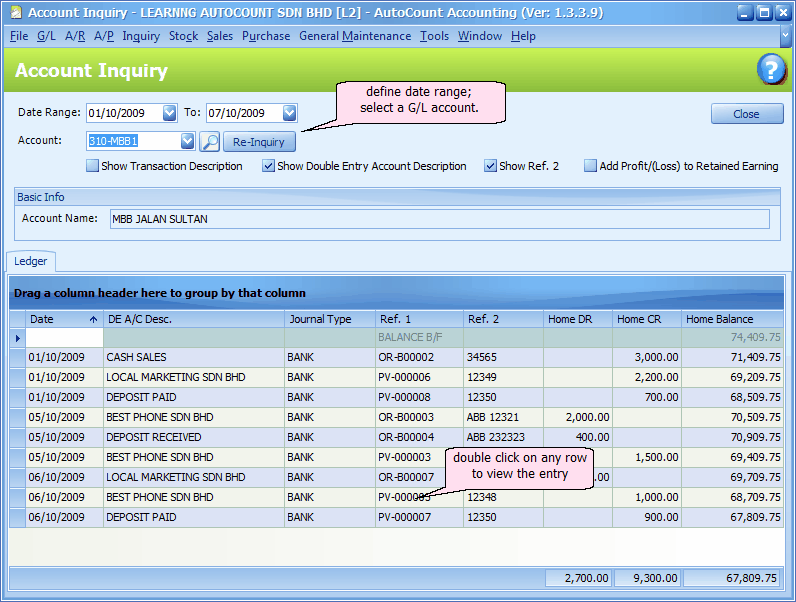
Task: Click the Close button
Action: (746, 114)
